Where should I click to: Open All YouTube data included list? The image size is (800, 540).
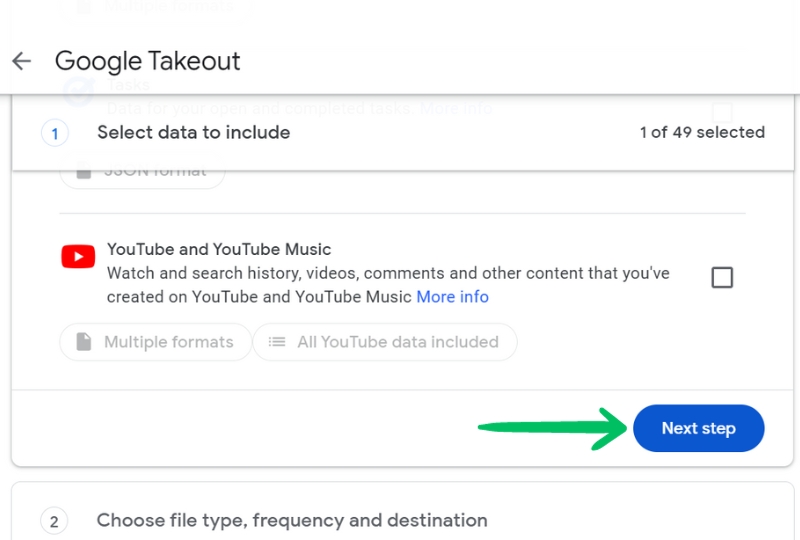click(385, 342)
